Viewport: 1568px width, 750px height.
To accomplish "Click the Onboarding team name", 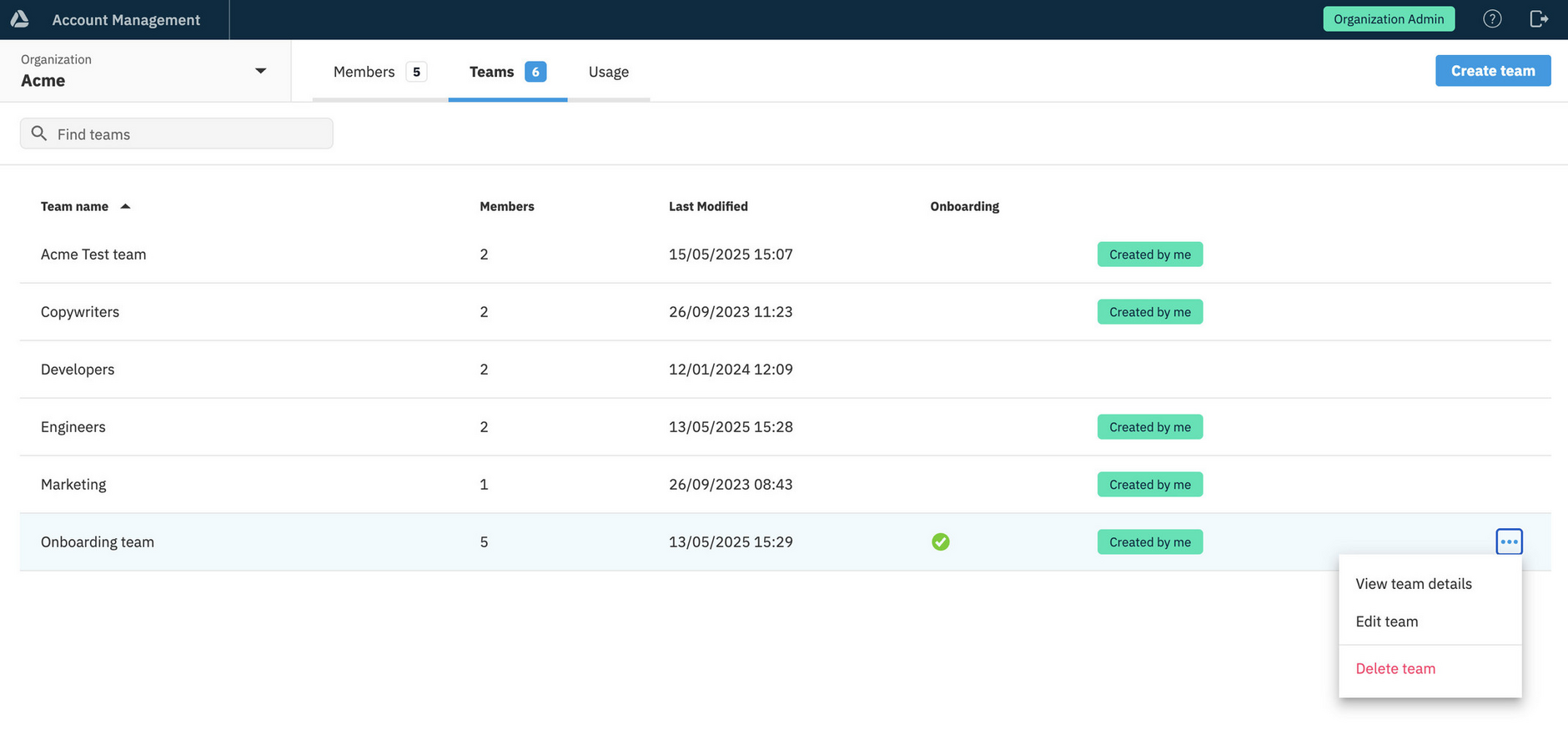I will (x=98, y=542).
